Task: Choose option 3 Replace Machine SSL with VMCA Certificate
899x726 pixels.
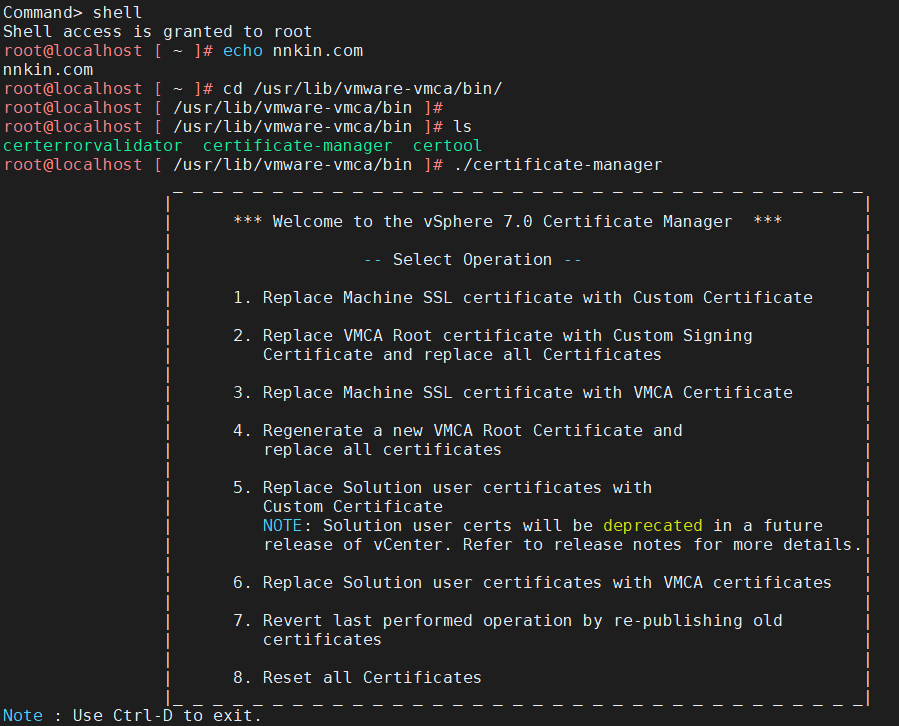Action: [x=512, y=392]
